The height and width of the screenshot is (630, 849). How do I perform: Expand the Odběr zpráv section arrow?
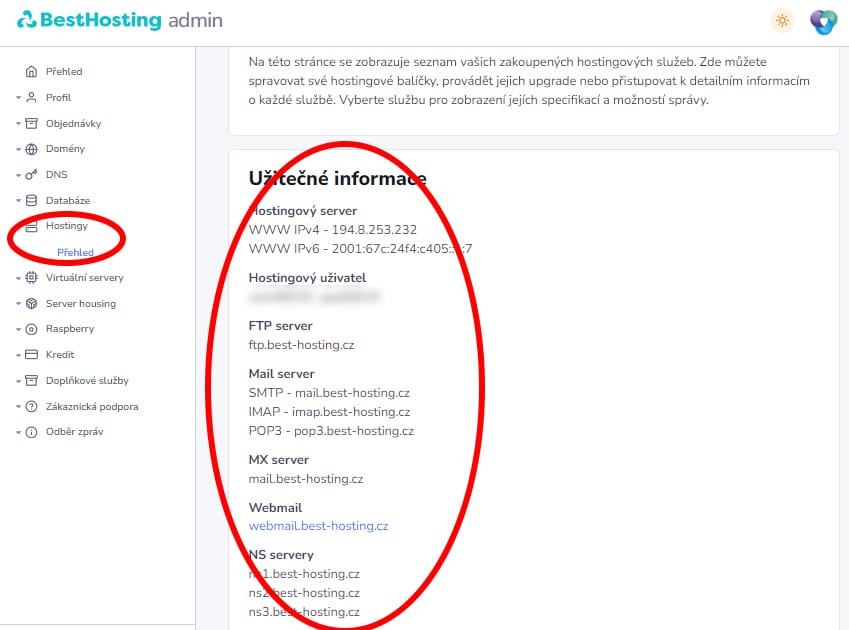pyautogui.click(x=18, y=432)
